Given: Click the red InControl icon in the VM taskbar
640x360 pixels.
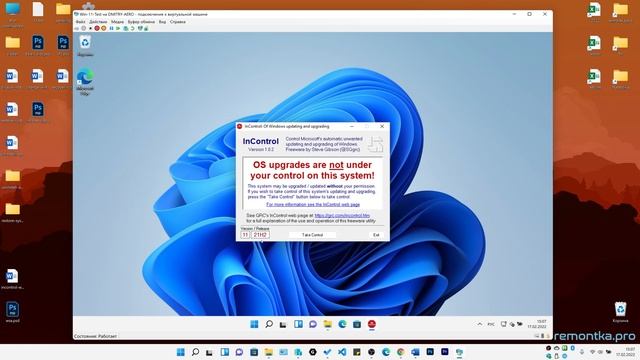Looking at the screenshot, I should coord(371,324).
